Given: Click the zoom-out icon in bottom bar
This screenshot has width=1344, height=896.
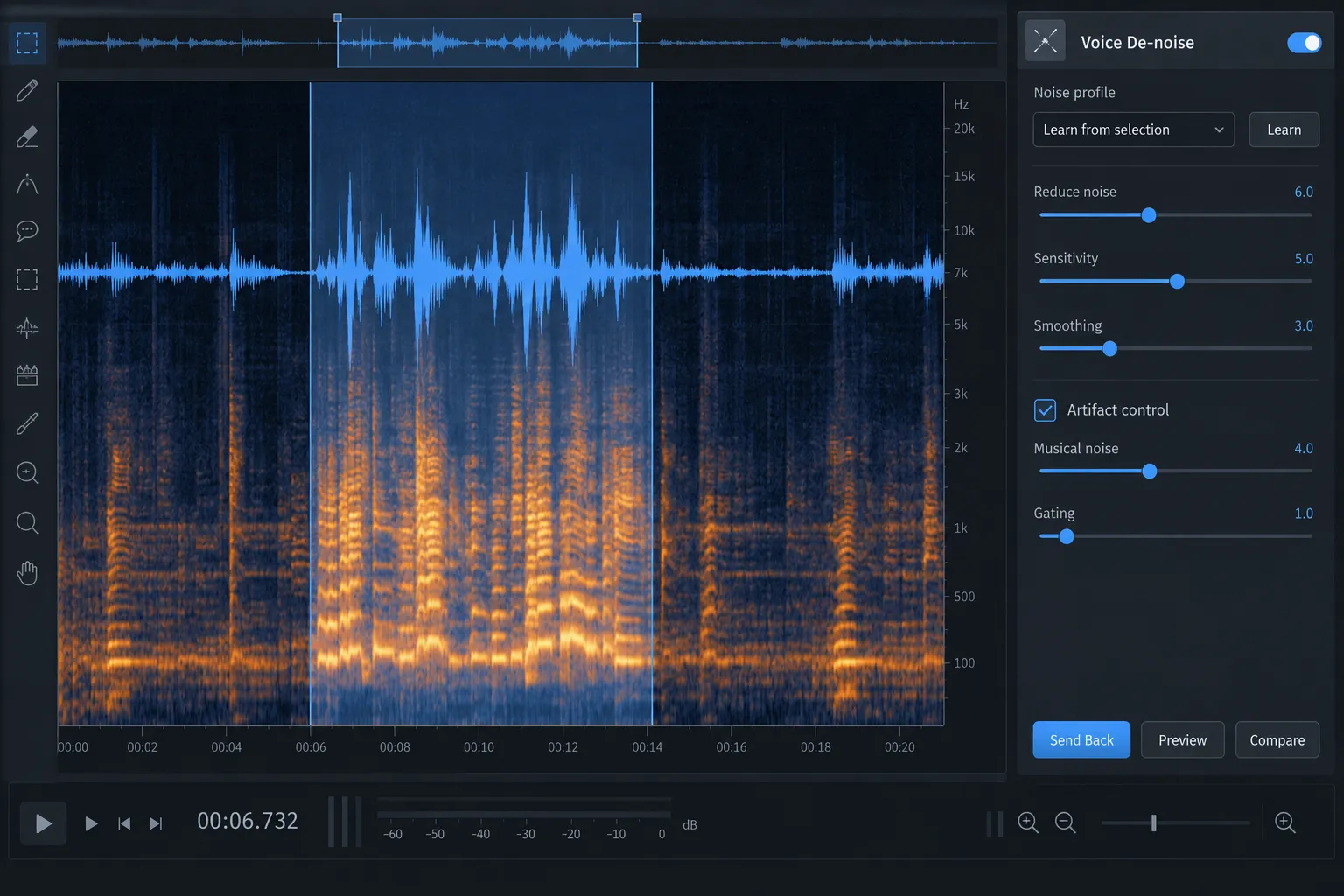Looking at the screenshot, I should tap(1065, 822).
